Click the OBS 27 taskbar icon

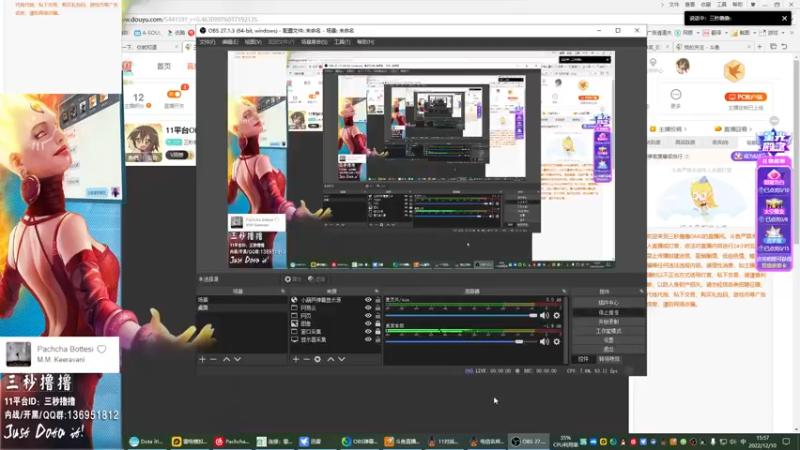pos(529,441)
